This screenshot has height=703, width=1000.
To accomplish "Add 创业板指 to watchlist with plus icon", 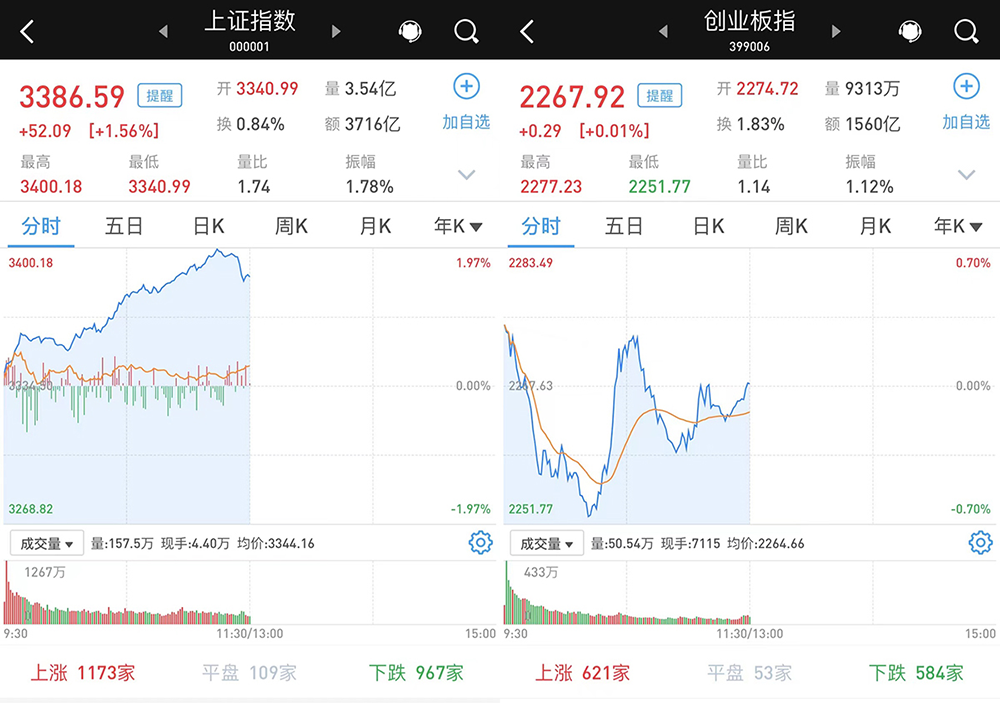I will 965,88.
